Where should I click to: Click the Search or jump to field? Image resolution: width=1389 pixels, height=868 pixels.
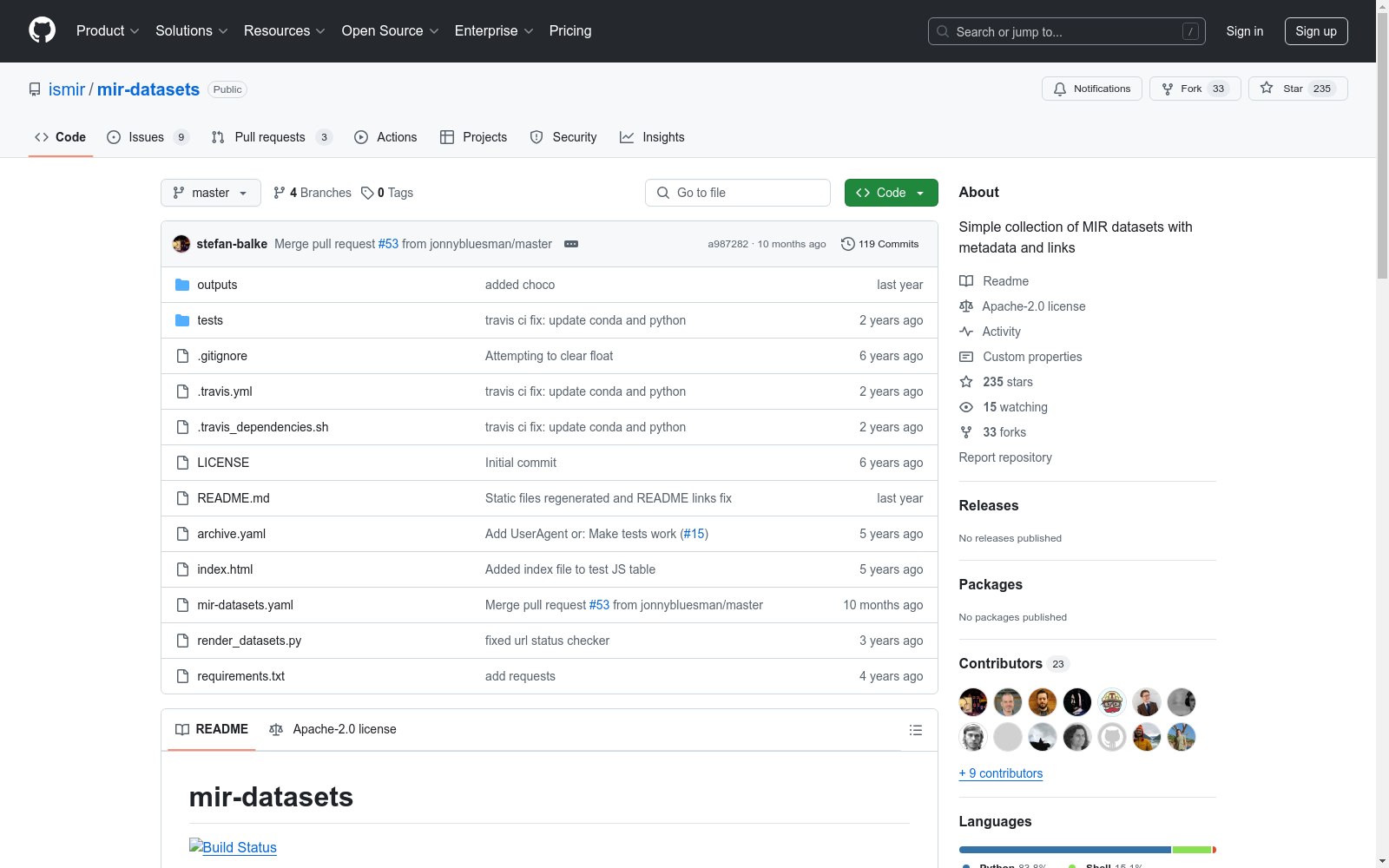1067,31
